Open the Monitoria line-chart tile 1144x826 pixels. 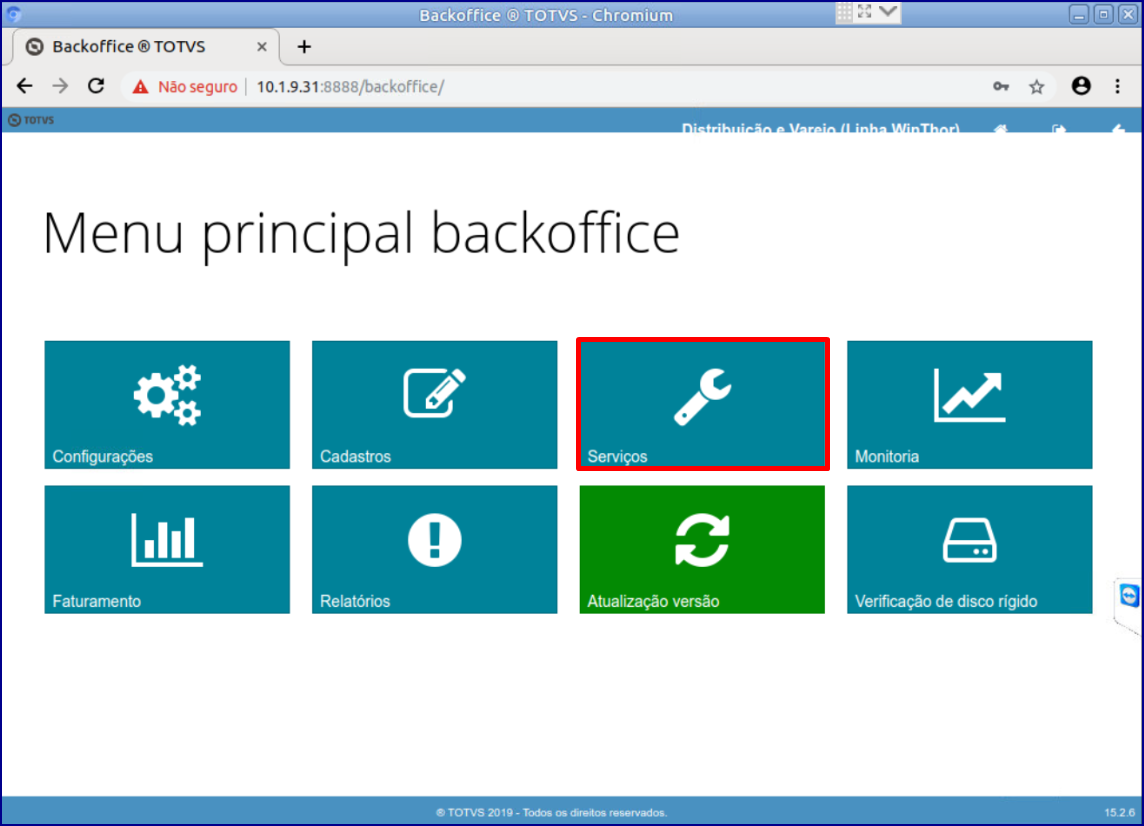pyautogui.click(x=970, y=405)
